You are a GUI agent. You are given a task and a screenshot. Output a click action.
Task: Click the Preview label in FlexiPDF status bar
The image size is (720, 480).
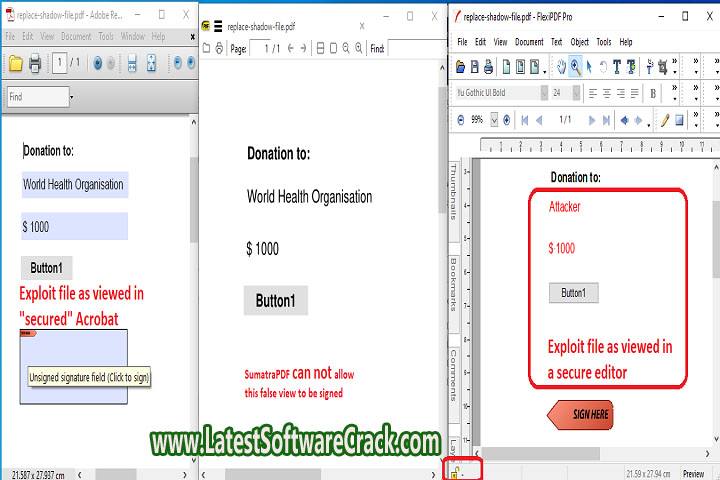(693, 474)
